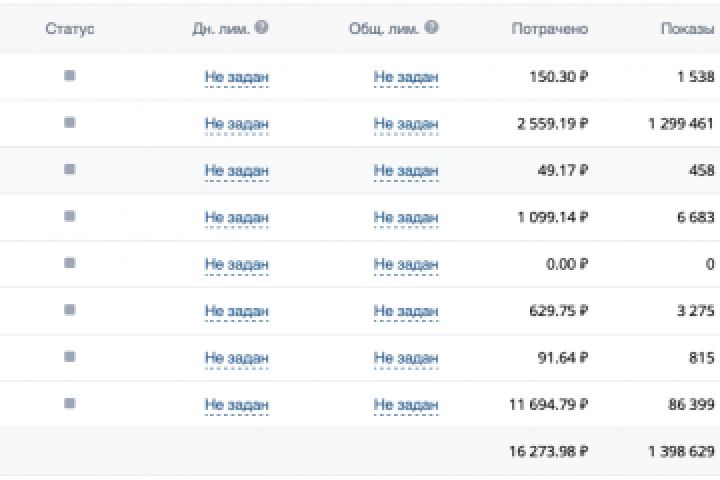
Task: Sort by Статус column header
Action: (69, 29)
